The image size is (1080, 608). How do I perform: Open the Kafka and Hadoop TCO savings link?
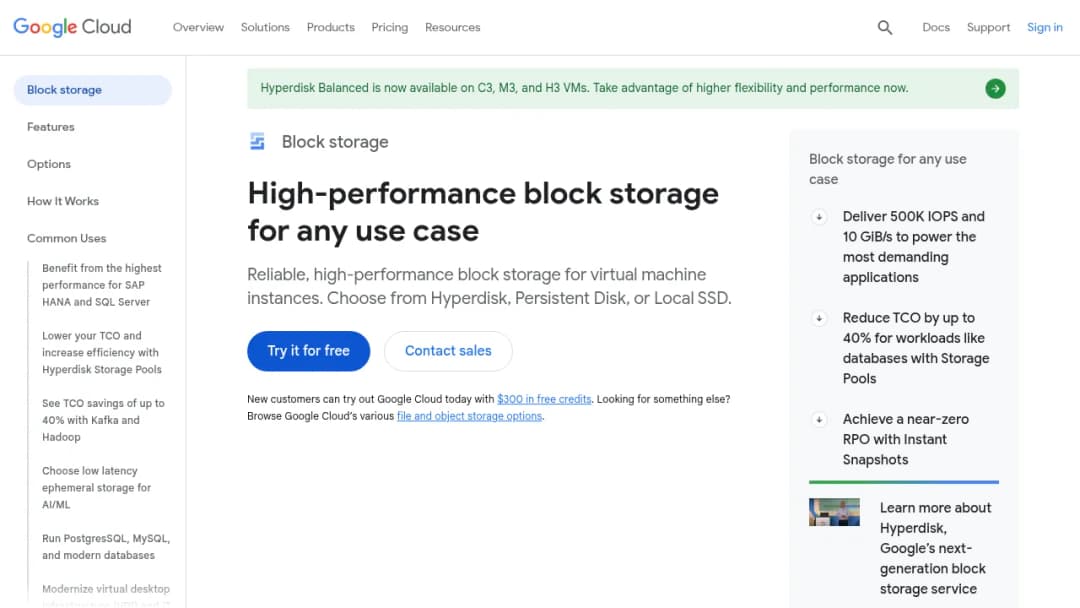pyautogui.click(x=103, y=420)
